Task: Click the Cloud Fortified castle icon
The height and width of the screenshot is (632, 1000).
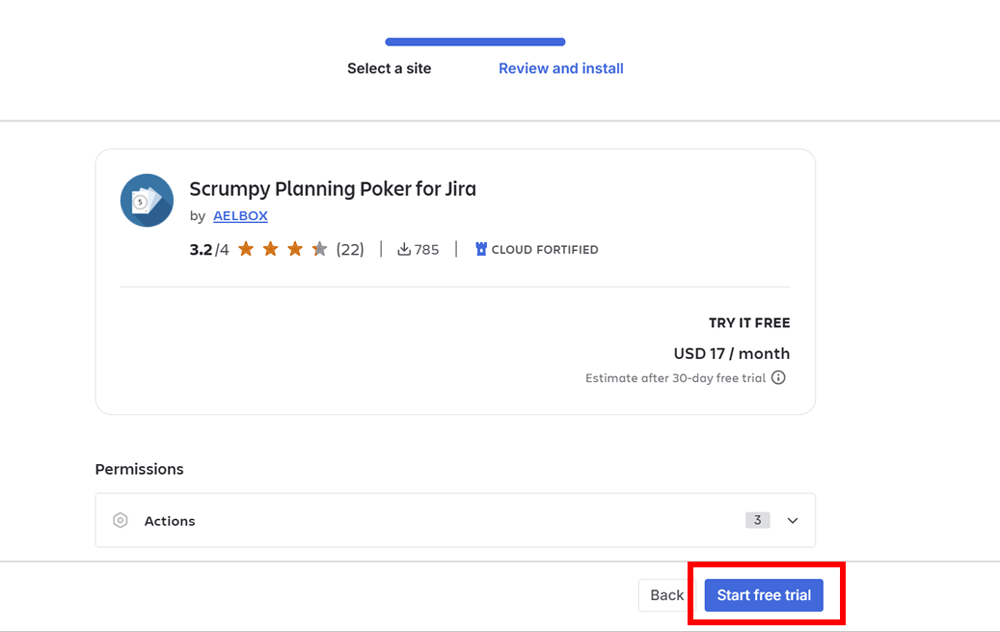Action: 481,250
